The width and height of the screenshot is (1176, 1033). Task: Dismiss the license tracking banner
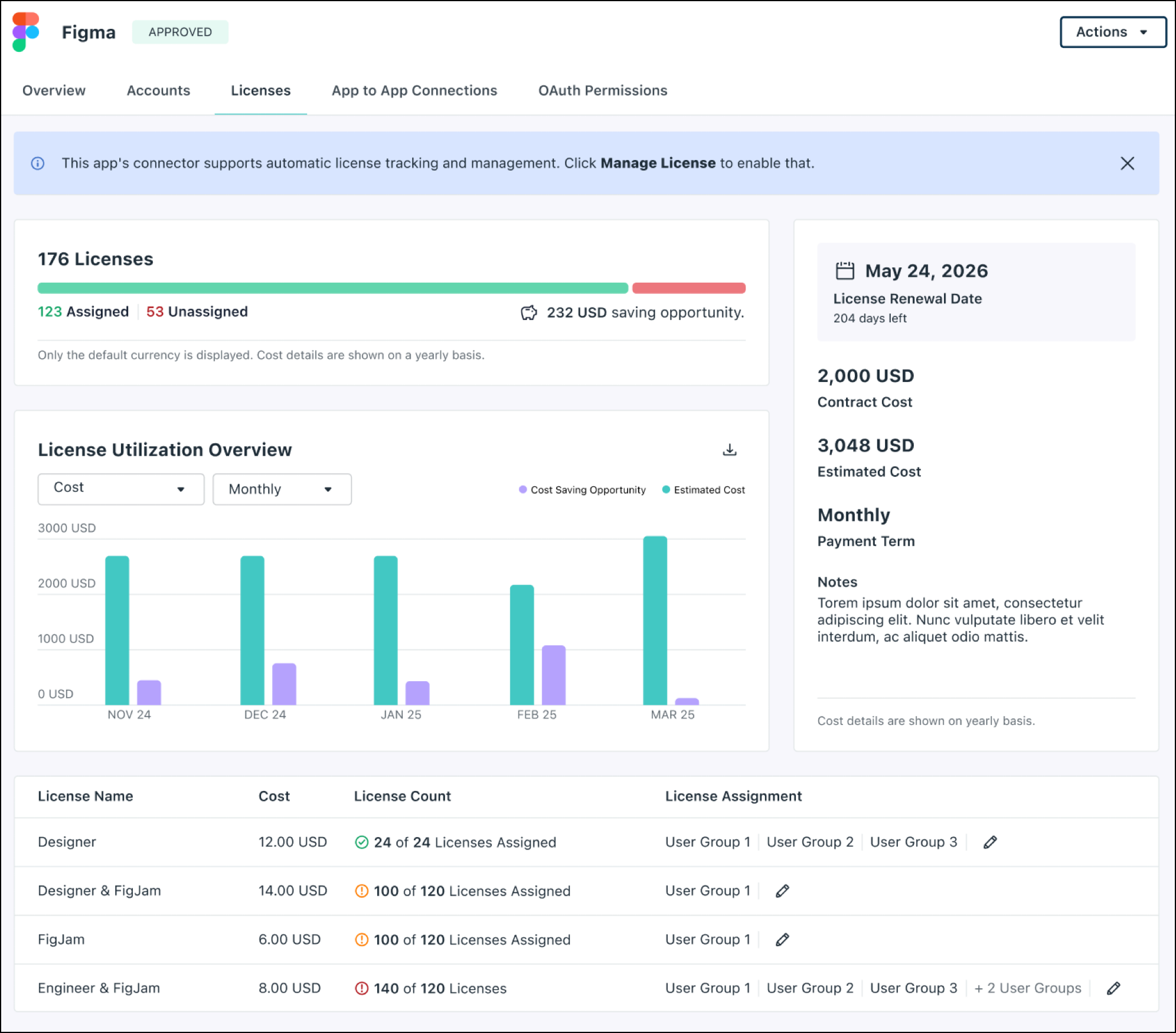point(1128,164)
